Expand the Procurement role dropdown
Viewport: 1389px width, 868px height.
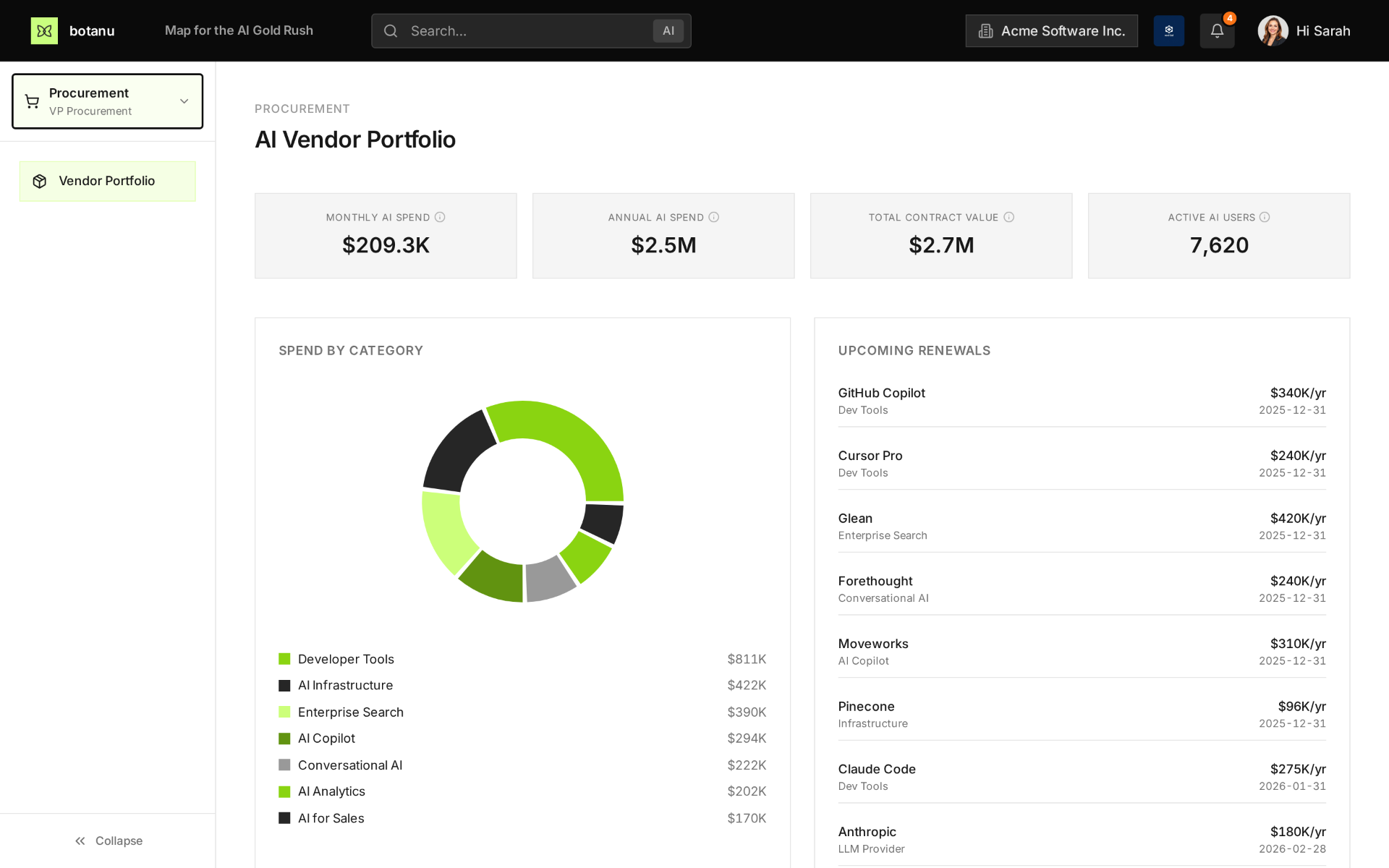[107, 101]
